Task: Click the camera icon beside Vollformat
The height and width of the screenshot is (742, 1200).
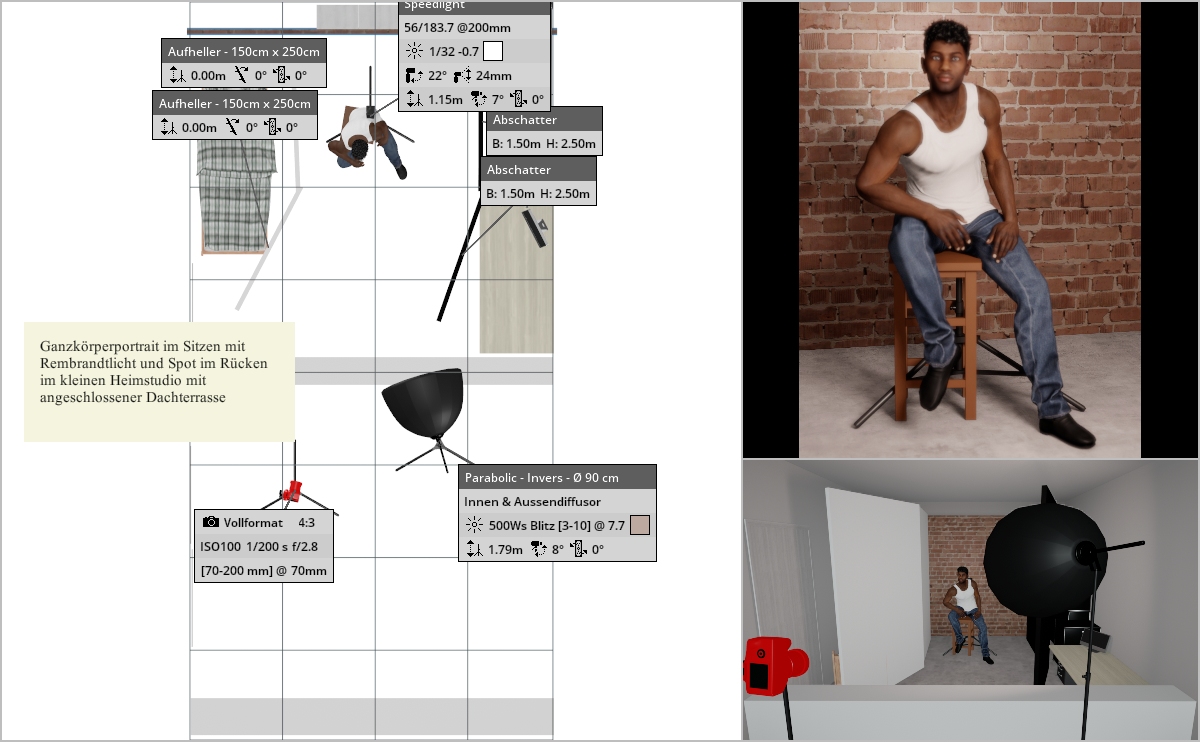Action: click(x=211, y=522)
